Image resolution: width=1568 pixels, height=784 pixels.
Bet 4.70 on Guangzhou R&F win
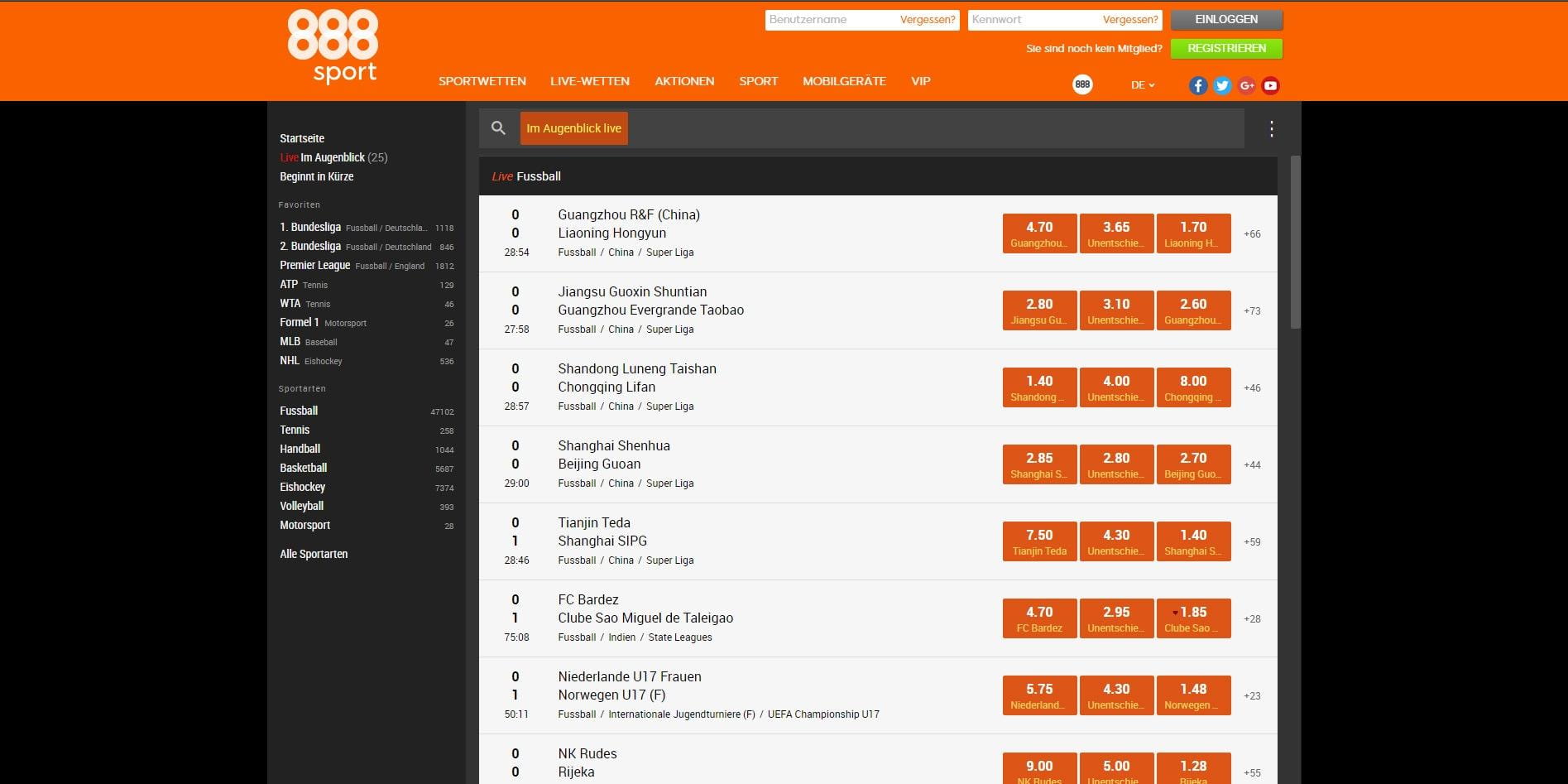1039,233
